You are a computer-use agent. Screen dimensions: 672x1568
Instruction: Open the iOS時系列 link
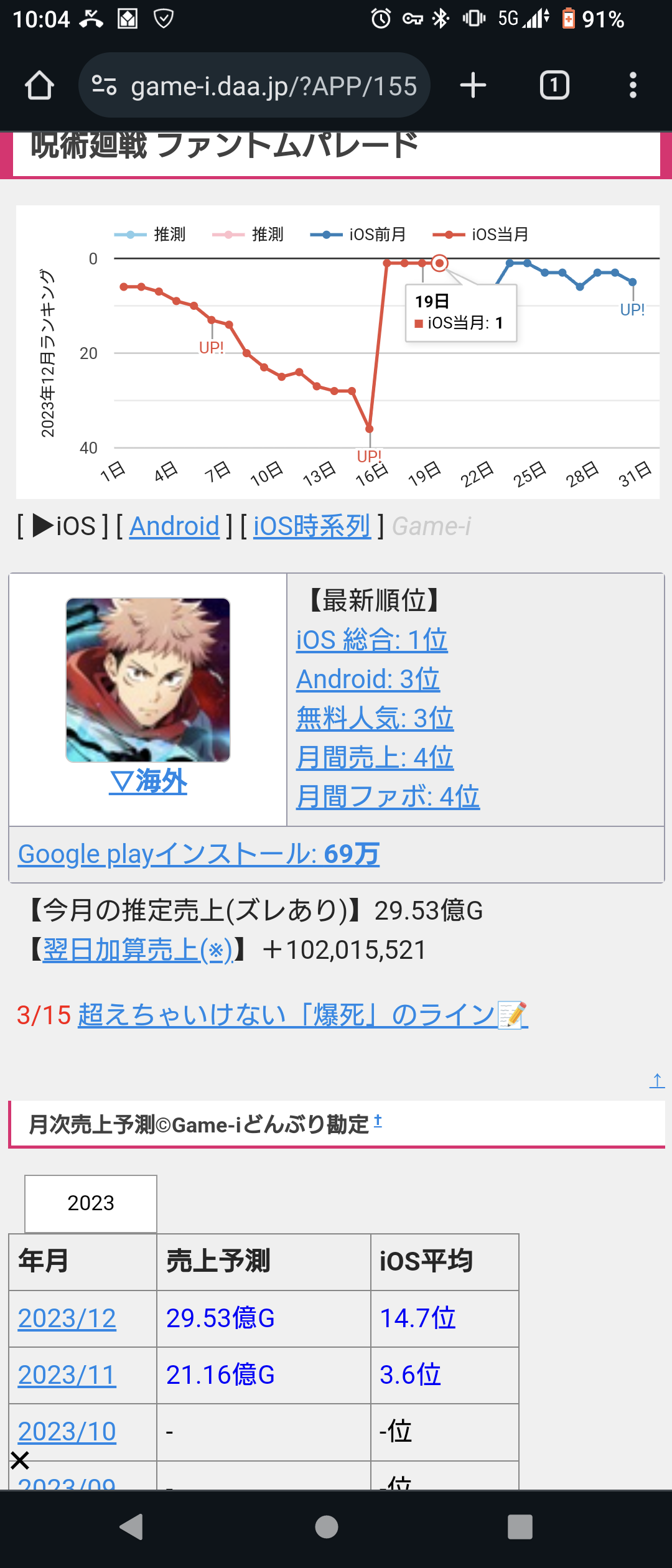coord(312,526)
